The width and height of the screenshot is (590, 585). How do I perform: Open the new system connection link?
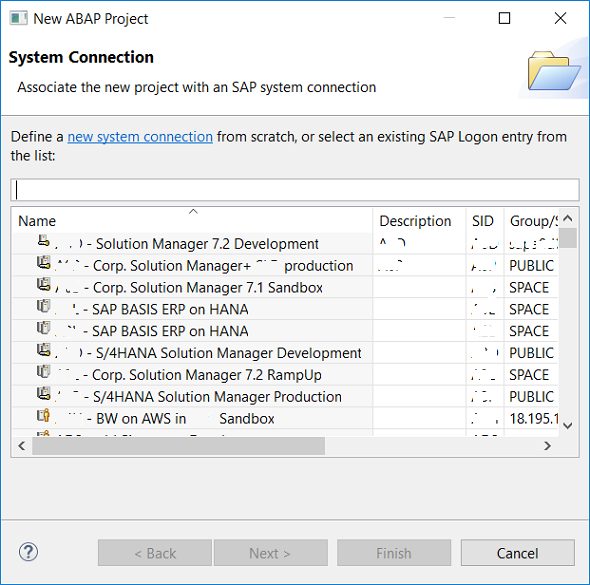click(140, 137)
